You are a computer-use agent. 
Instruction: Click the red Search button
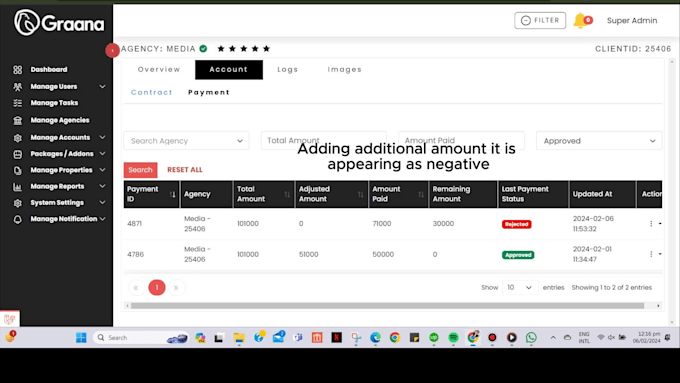point(140,170)
